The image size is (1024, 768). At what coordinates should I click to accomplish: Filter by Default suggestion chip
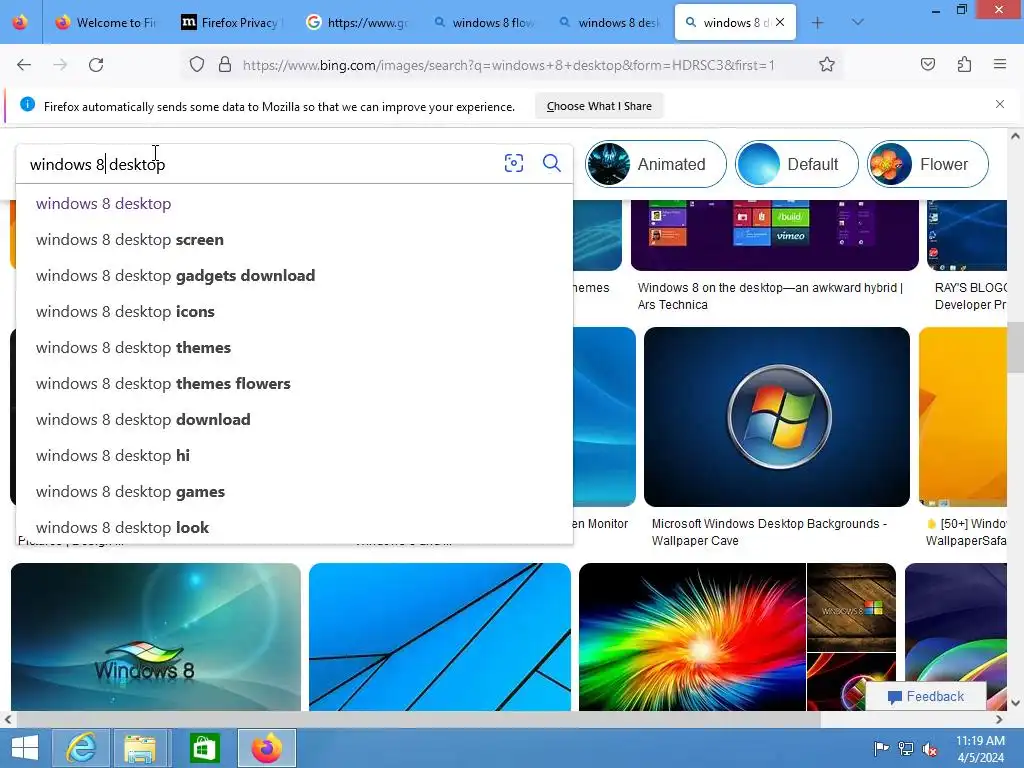tap(797, 164)
